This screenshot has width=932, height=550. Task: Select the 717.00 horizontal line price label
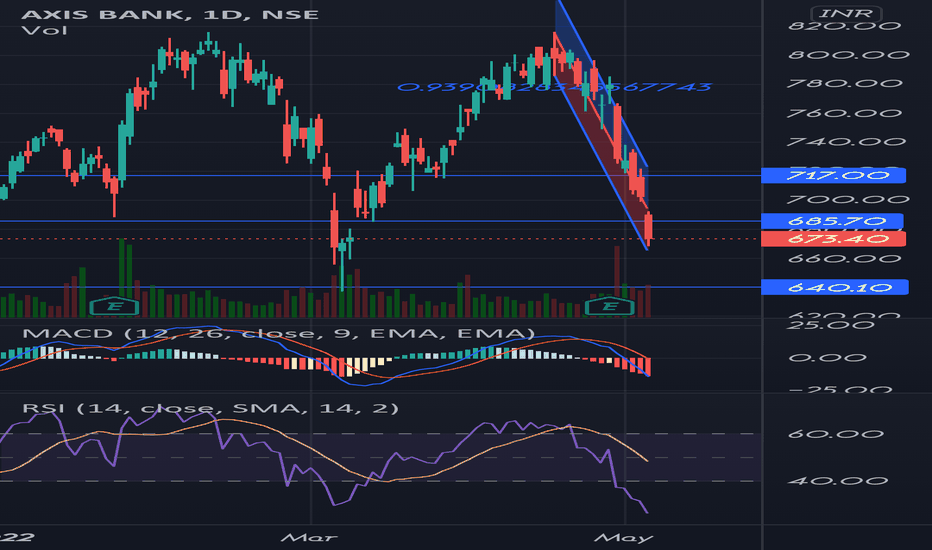tap(833, 175)
